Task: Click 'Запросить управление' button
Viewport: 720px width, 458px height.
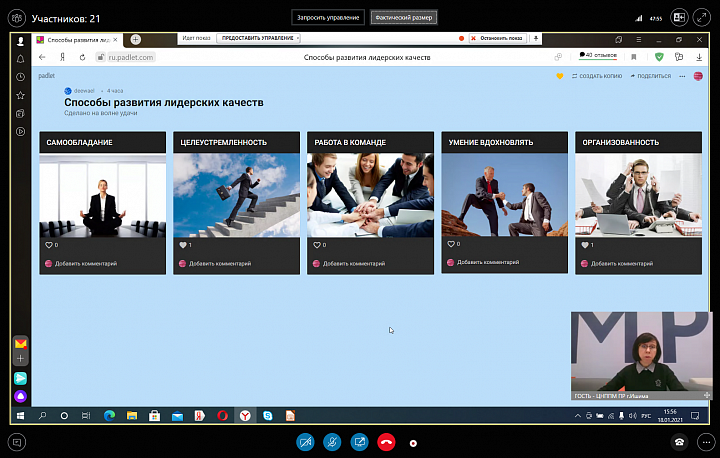Action: tap(327, 18)
